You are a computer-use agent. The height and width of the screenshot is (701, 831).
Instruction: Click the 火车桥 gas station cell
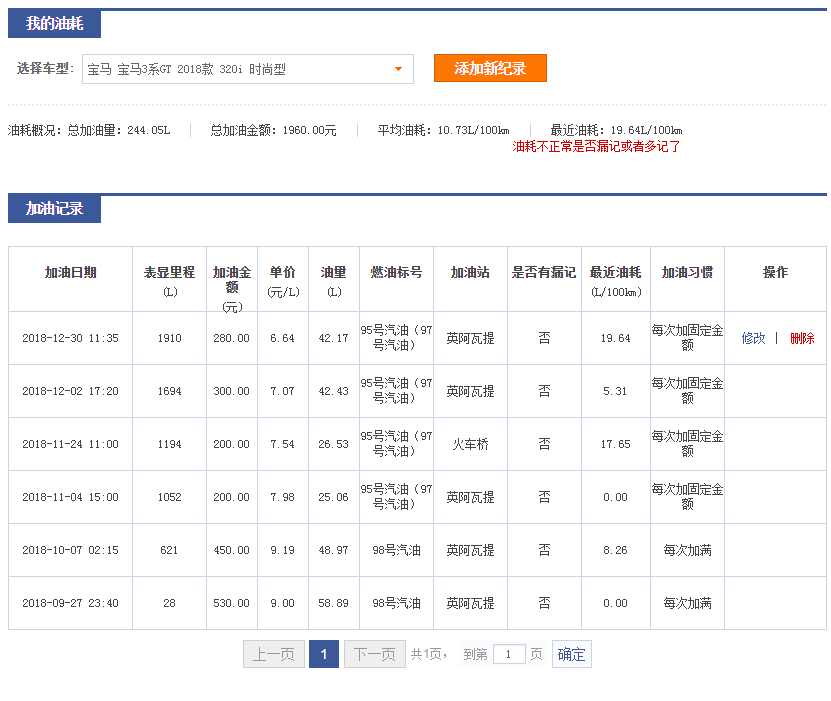pos(470,444)
